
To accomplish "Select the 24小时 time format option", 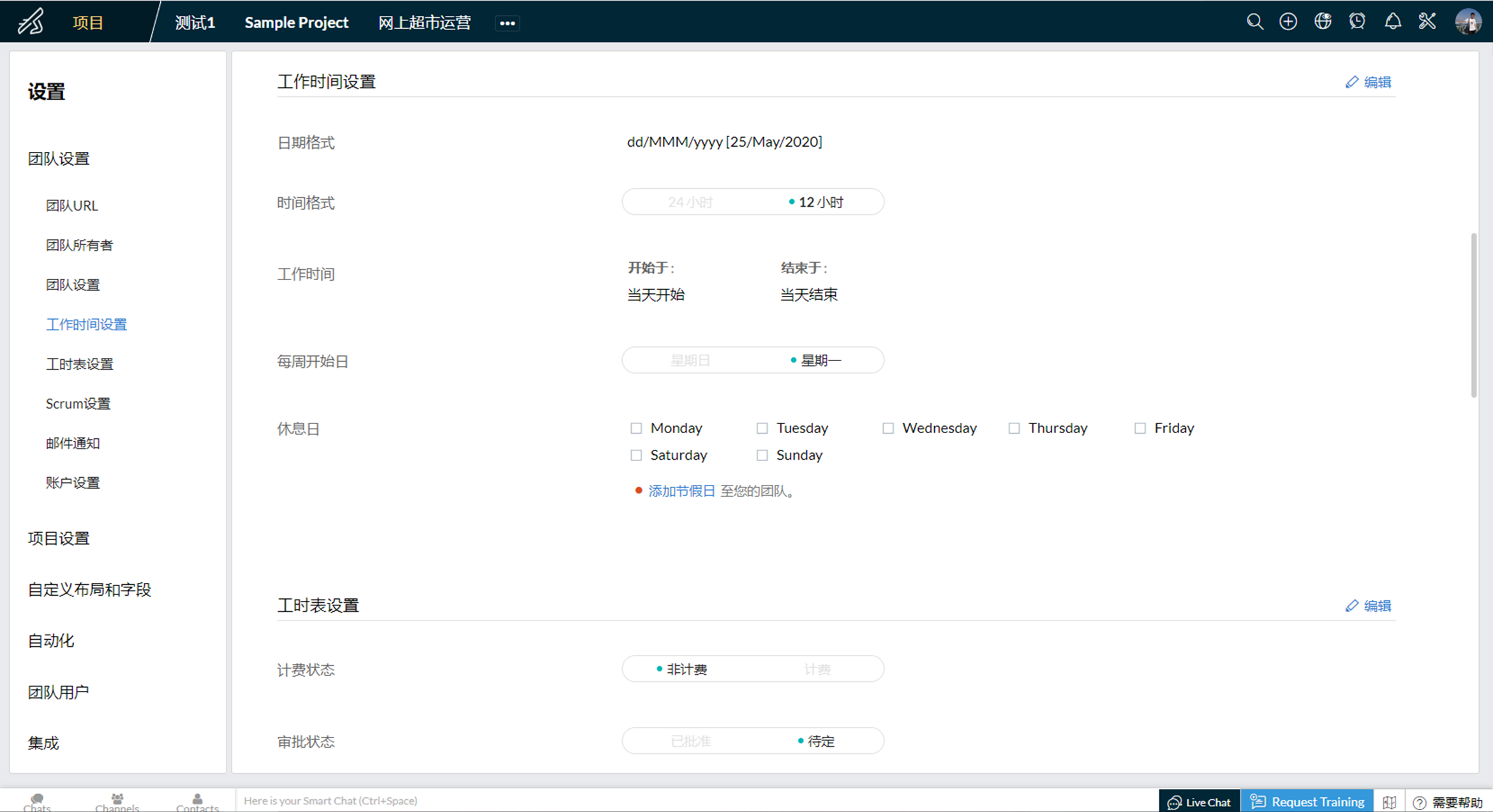I will pyautogui.click(x=690, y=202).
